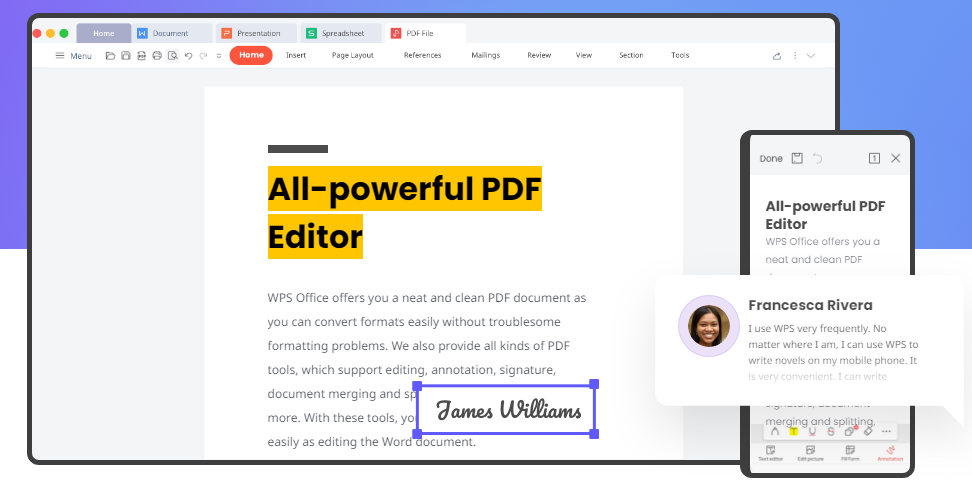Viewport: 972px width, 501px height.
Task: Click the highlighted All-powerful PDF heading
Action: click(x=405, y=188)
